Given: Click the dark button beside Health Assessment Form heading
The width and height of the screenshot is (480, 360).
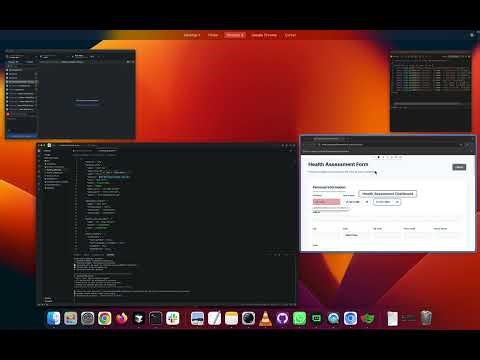Looking at the screenshot, I should pos(459,167).
